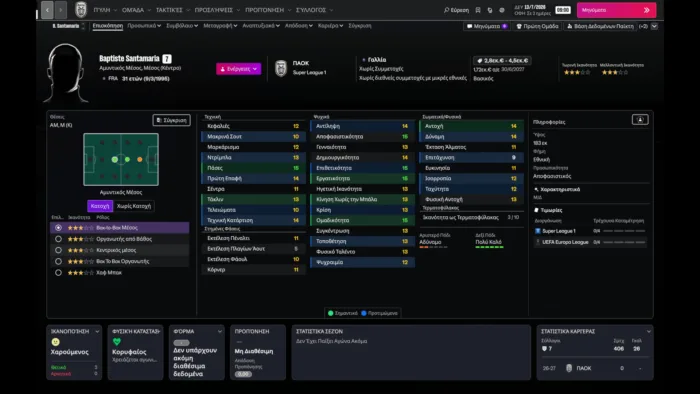This screenshot has width=700, height=394.
Task: Open the Επισκόπηση tab
Action: pos(108,26)
